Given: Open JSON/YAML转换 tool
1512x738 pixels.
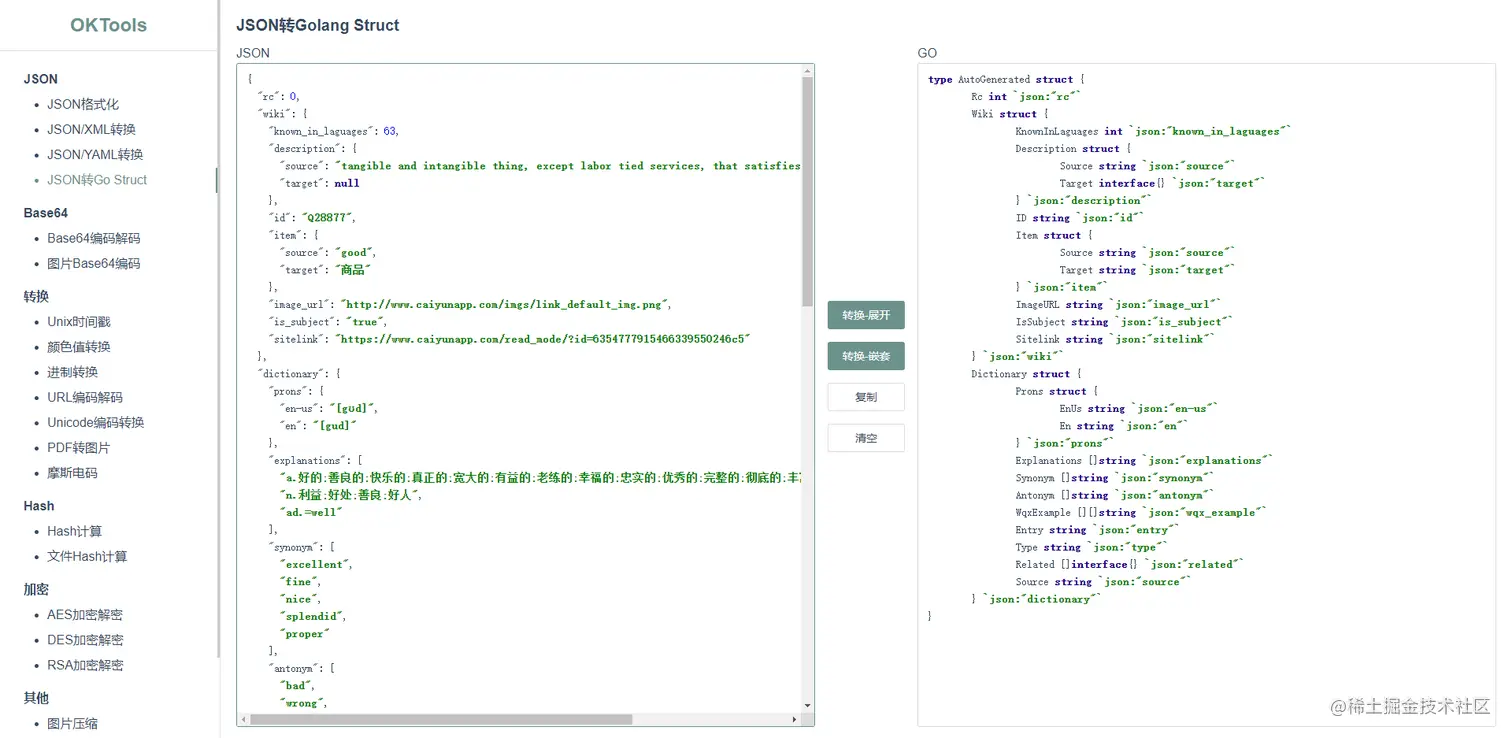Looking at the screenshot, I should 95,154.
